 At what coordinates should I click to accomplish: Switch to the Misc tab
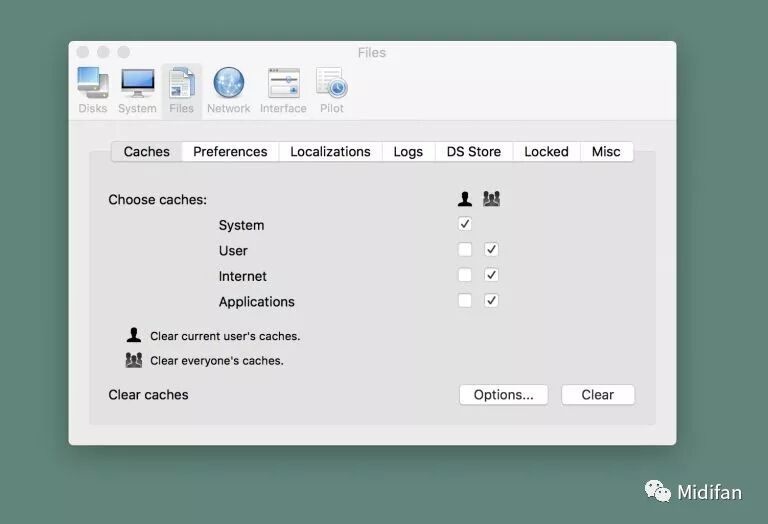coord(606,152)
